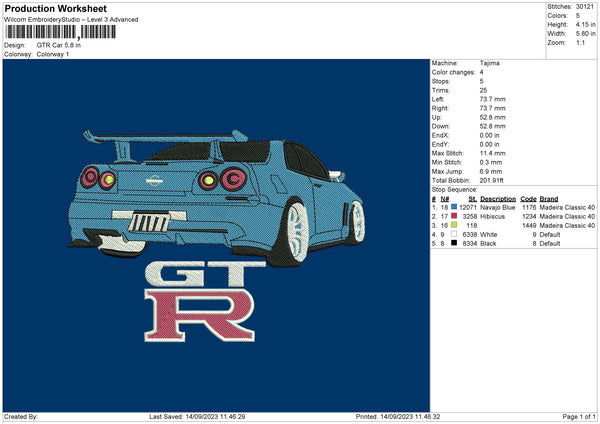The image size is (600, 424).
Task: Click the 'Right:' measurement label
Action: click(440, 108)
